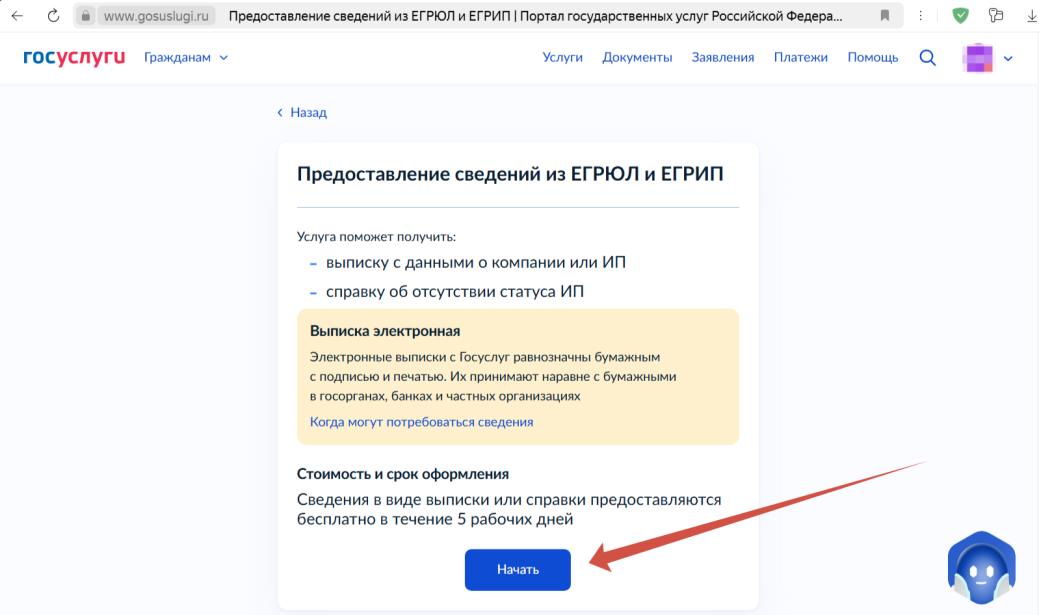Click the bookmark icon in address bar
Image resolution: width=1039 pixels, height=615 pixels.
pos(885,16)
